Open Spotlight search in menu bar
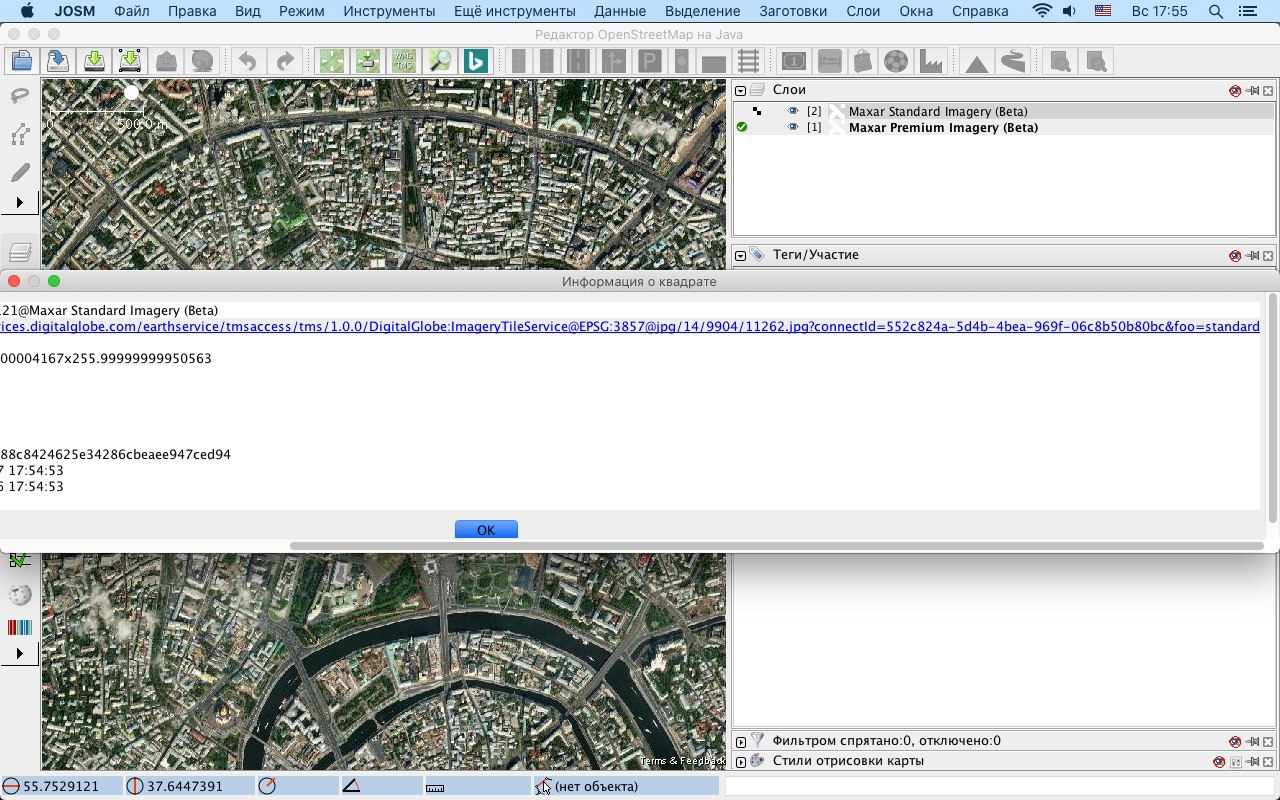The width and height of the screenshot is (1280, 800). click(1215, 12)
